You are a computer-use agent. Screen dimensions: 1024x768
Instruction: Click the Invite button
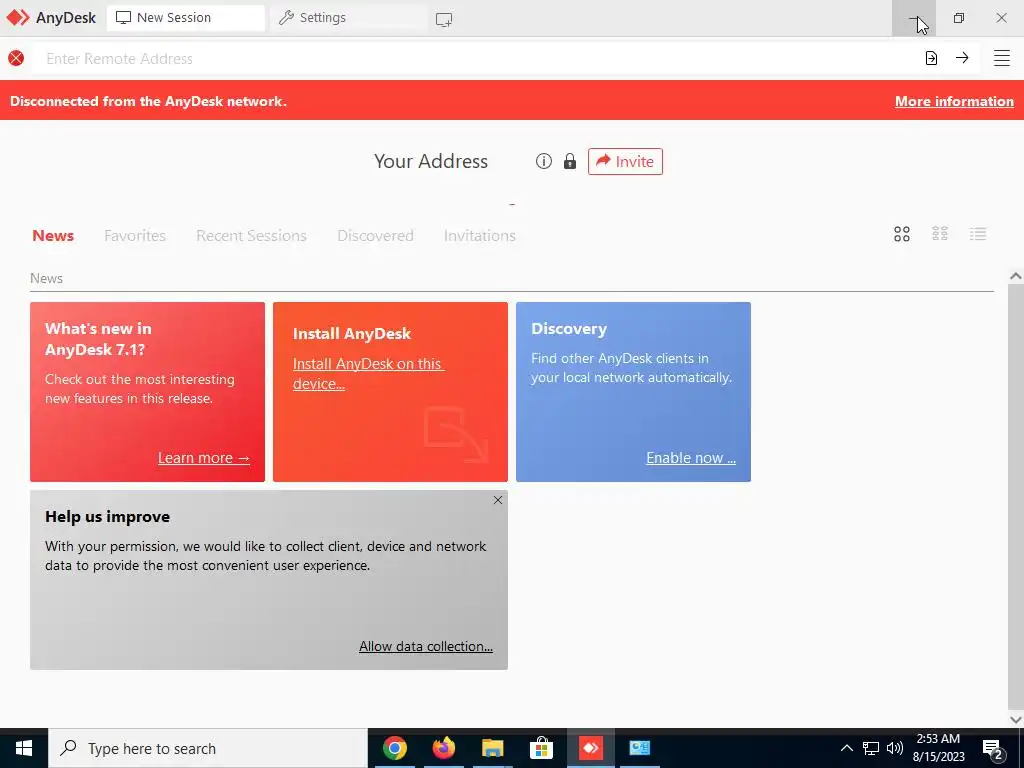pos(625,161)
